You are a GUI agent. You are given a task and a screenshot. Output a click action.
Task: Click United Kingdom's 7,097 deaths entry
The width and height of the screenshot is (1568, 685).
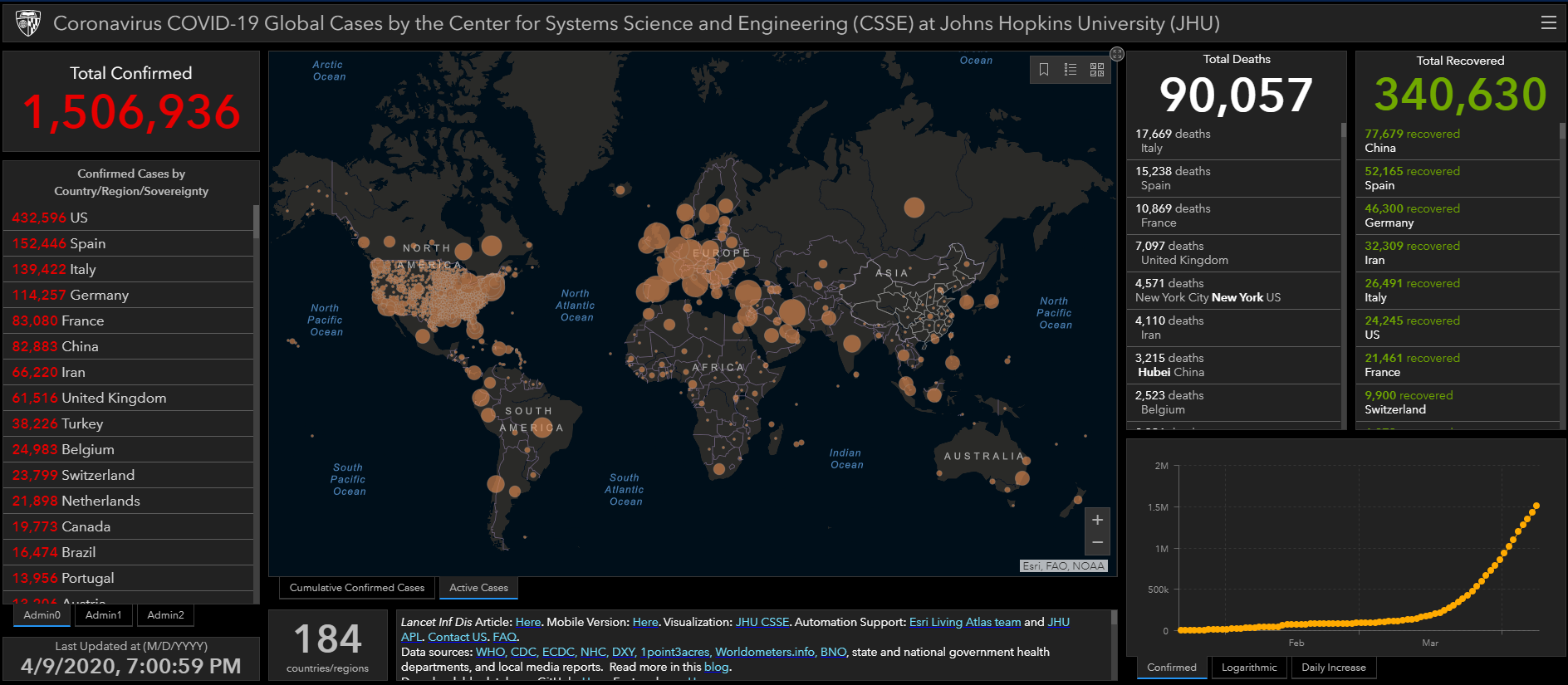pyautogui.click(x=1233, y=253)
